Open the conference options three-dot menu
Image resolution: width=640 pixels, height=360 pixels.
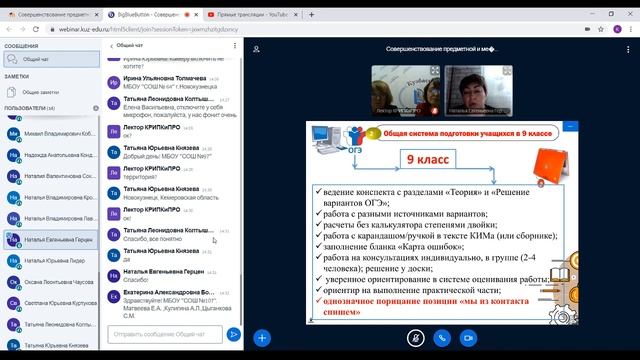pos(628,49)
